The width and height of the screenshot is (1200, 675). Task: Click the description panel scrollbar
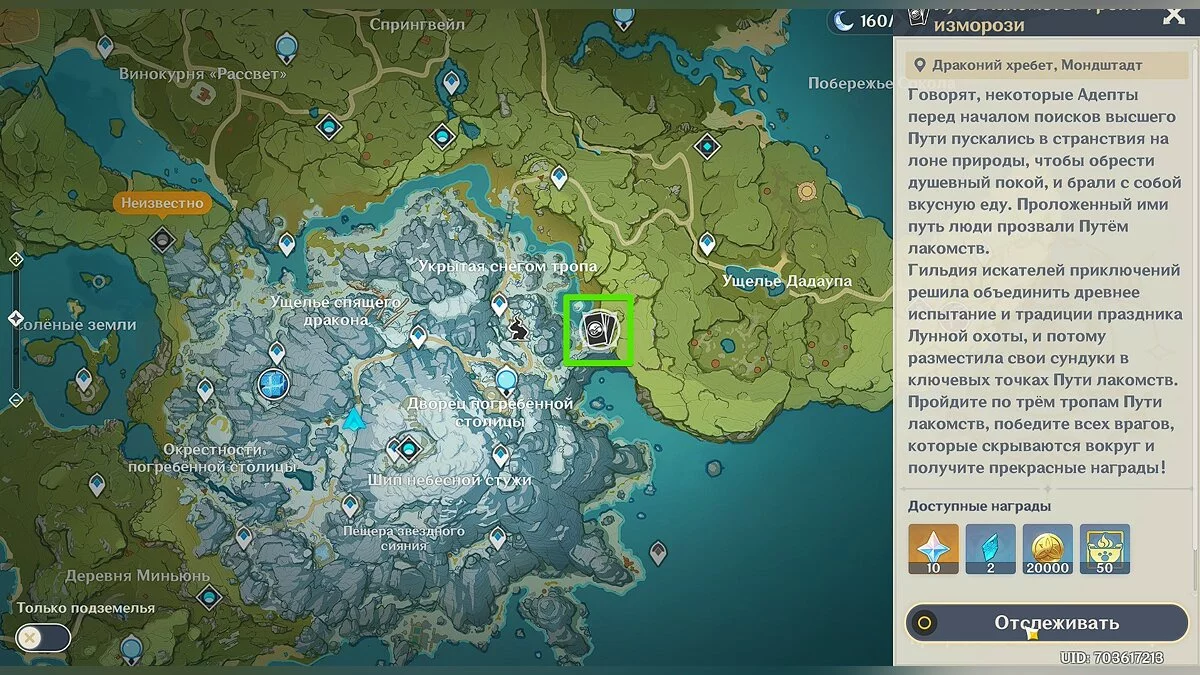[x=1194, y=300]
